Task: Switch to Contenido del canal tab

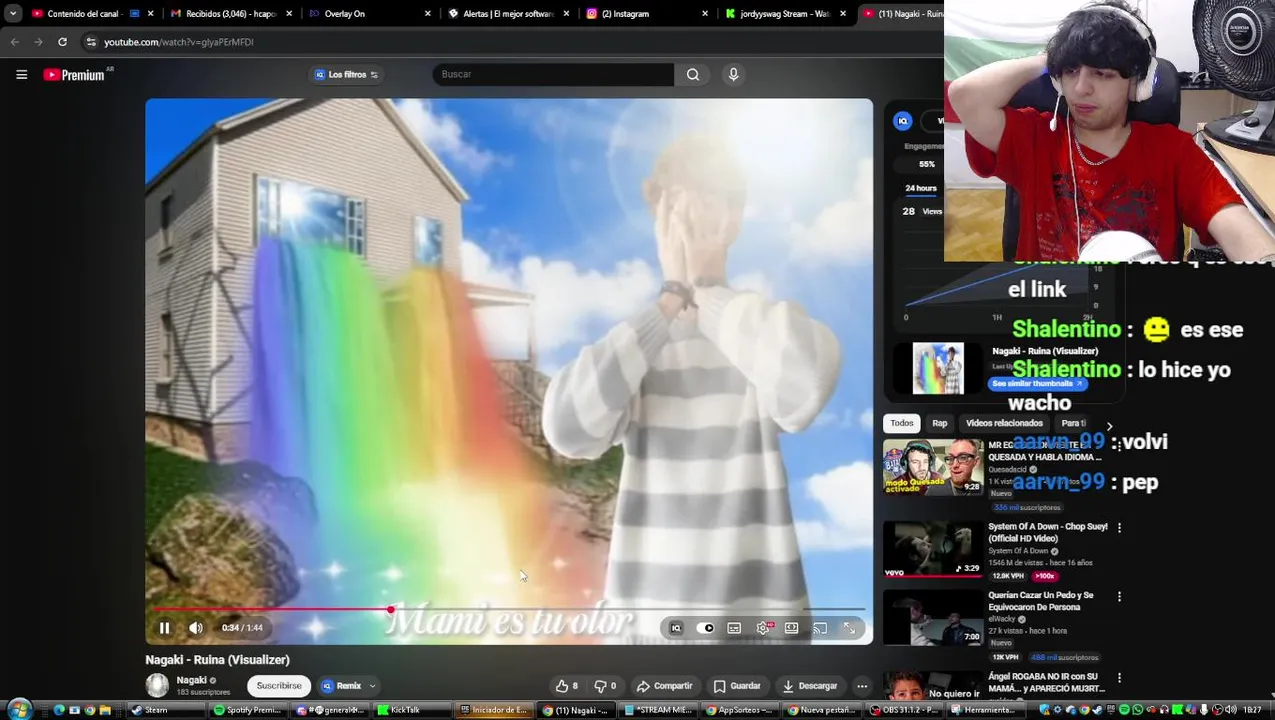Action: click(91, 13)
